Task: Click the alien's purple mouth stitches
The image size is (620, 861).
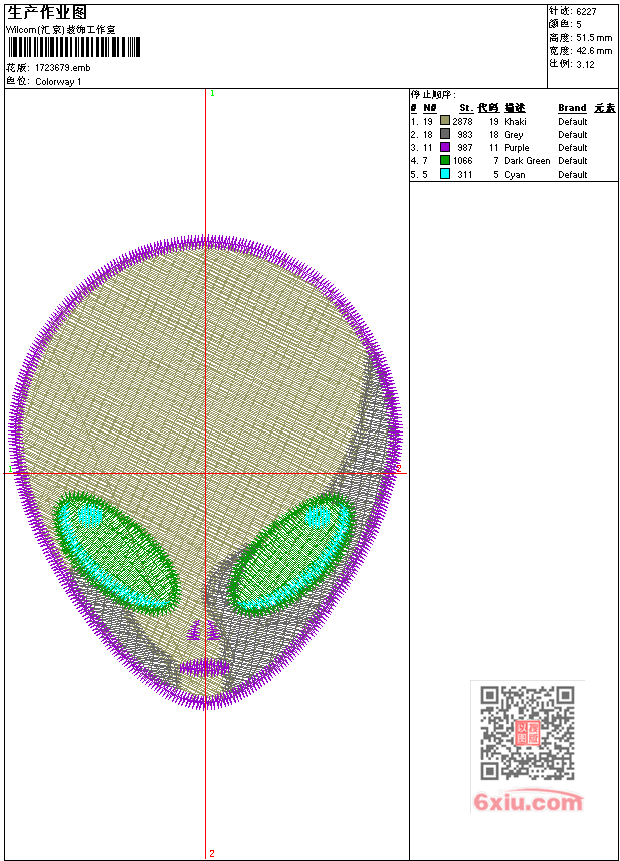Action: coord(205,666)
